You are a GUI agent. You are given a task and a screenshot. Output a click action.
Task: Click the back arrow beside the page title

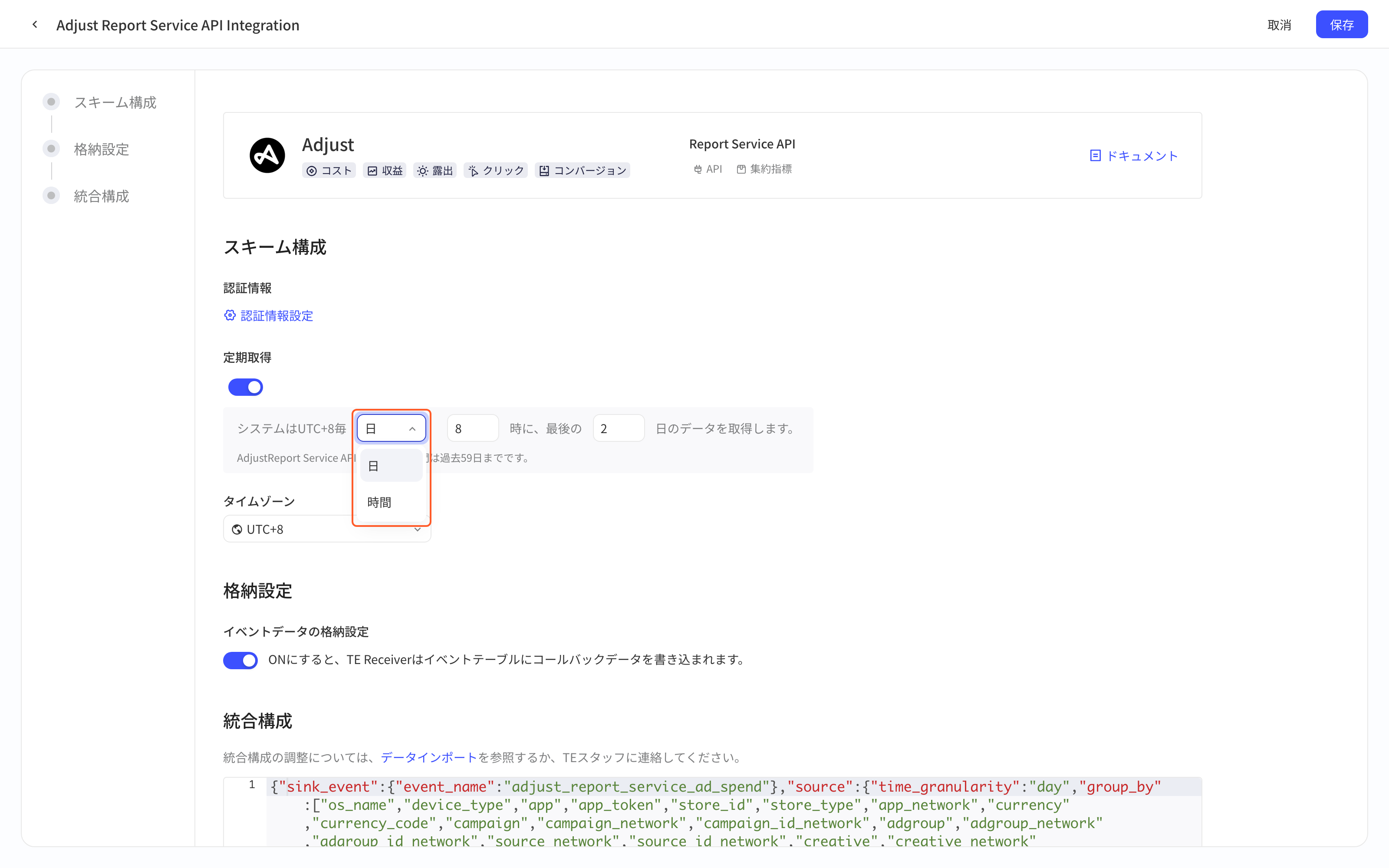[x=35, y=25]
